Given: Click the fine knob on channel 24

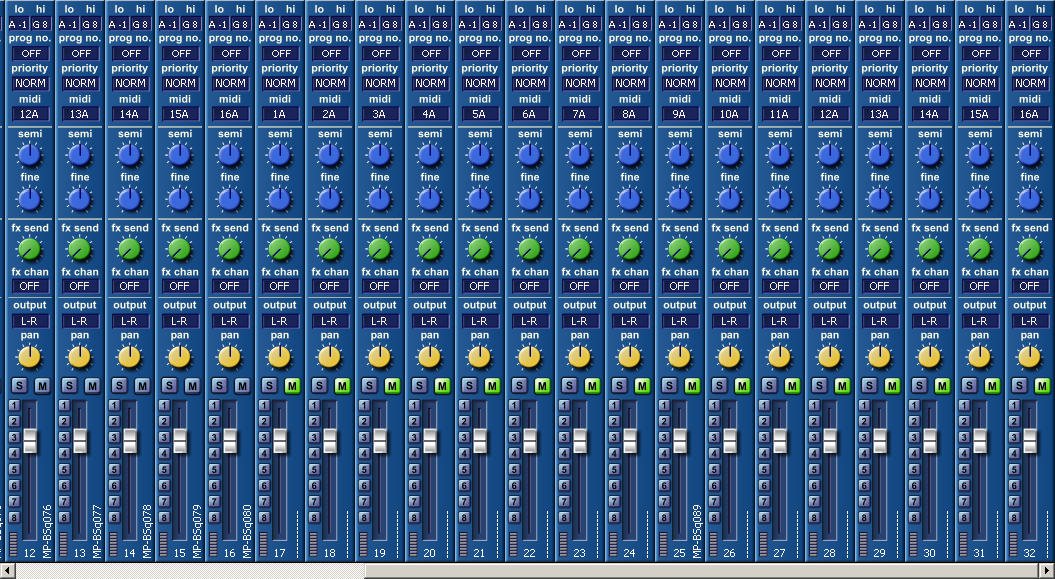Looking at the screenshot, I should (x=629, y=199).
